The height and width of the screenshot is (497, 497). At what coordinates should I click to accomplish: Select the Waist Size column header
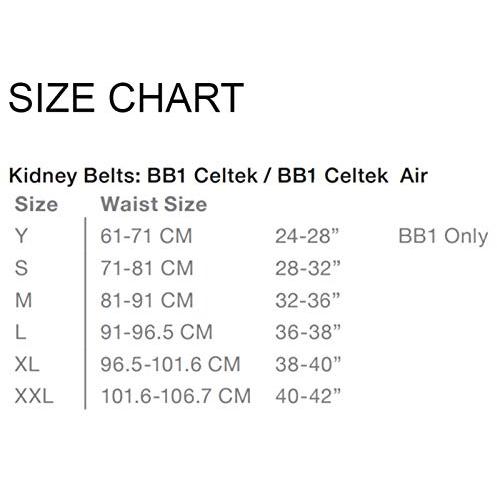[x=154, y=204]
